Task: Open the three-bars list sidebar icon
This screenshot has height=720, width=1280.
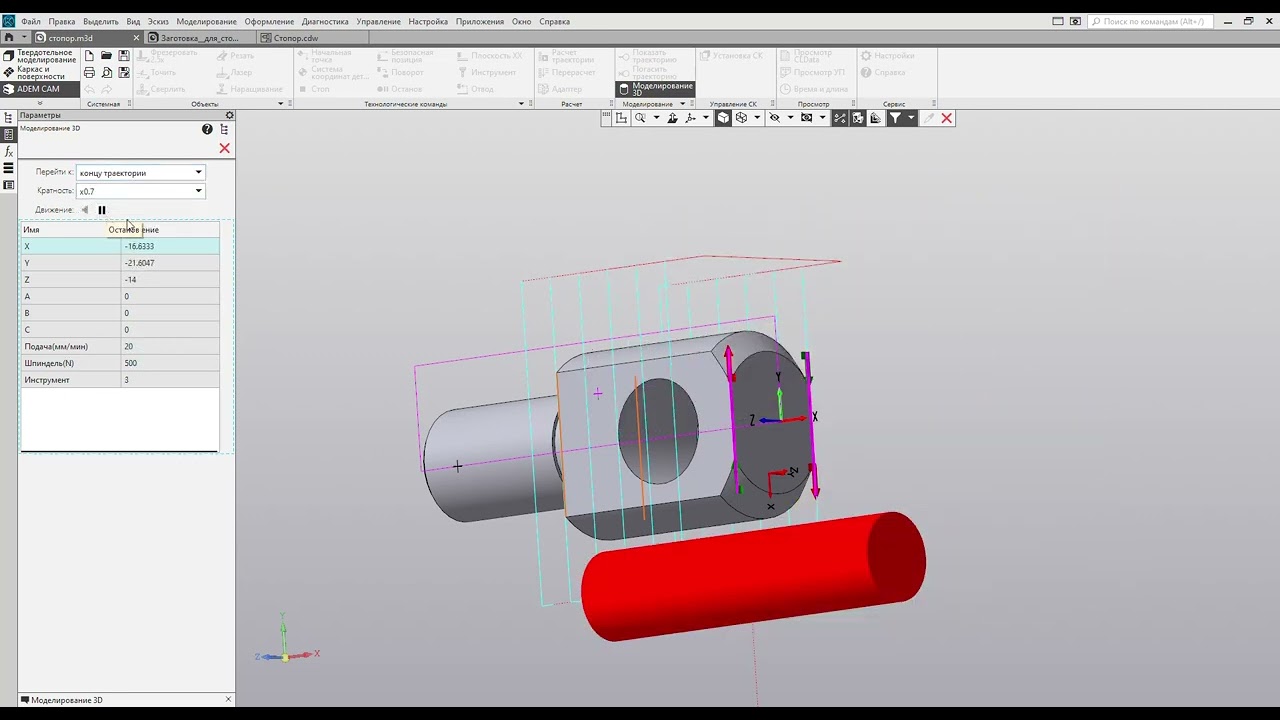Action: click(9, 168)
